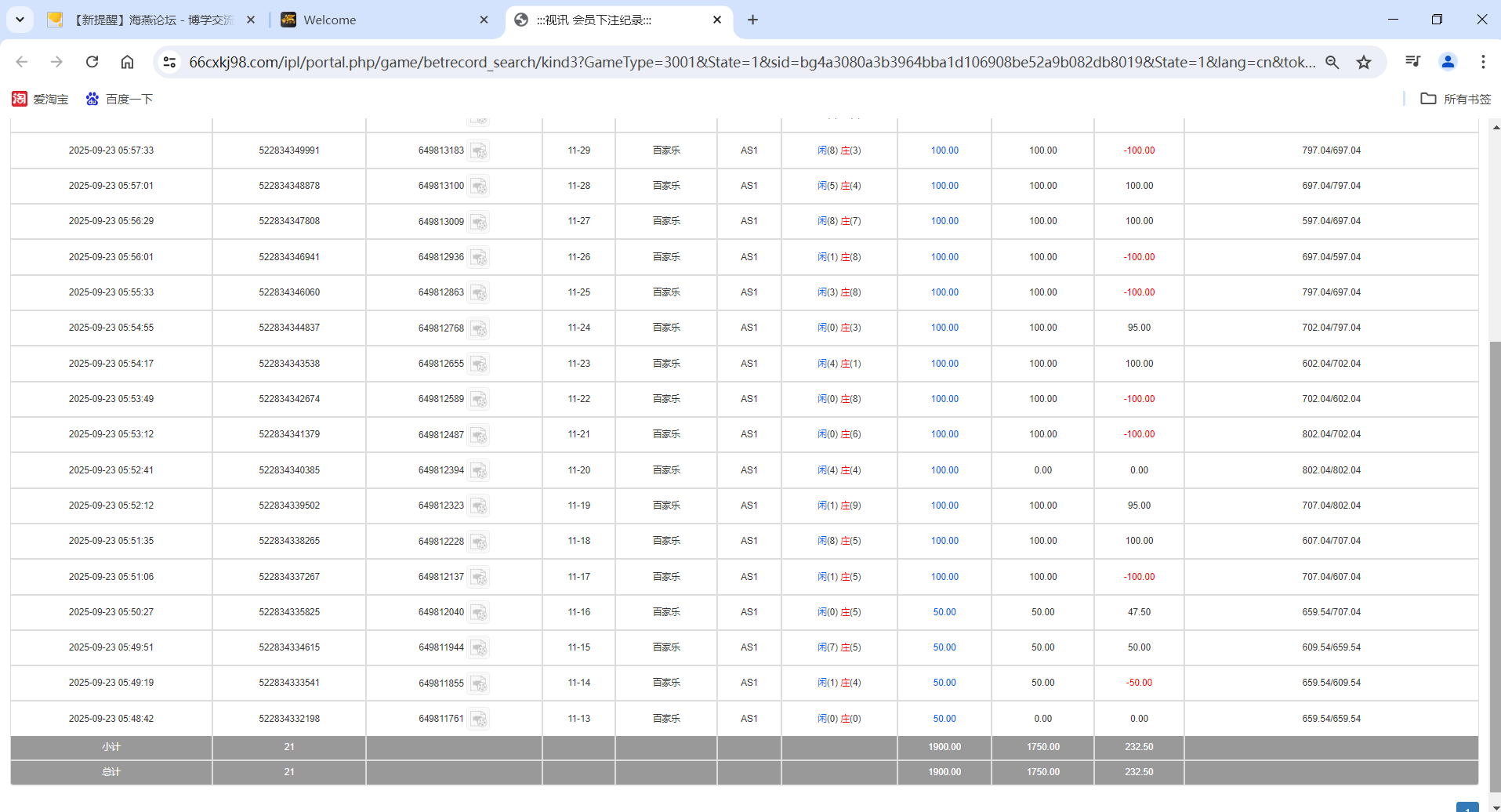Open the 爱淘宝 bookmark

[41, 99]
